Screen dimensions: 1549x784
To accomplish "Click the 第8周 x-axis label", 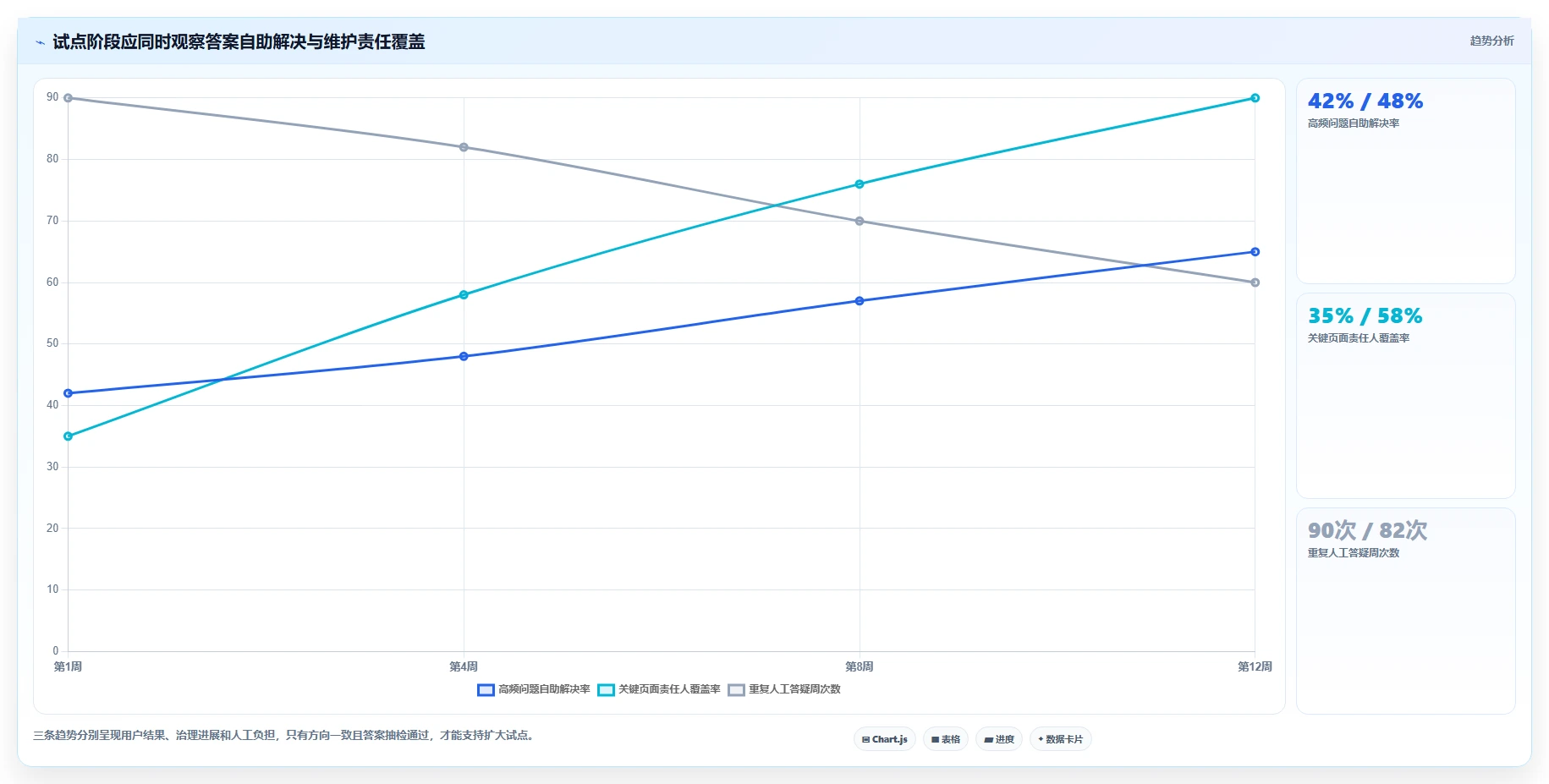I will (860, 666).
